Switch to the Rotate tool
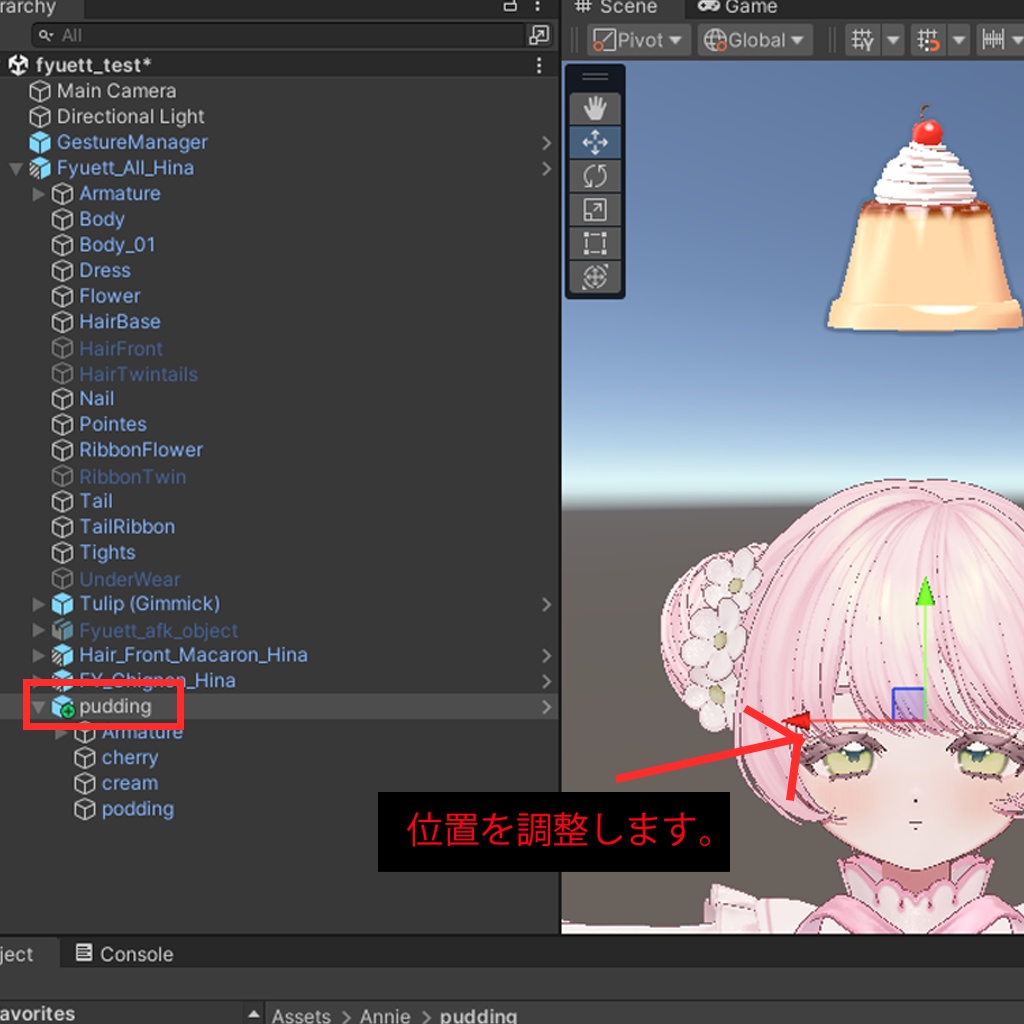This screenshot has width=1024, height=1024. 596,175
